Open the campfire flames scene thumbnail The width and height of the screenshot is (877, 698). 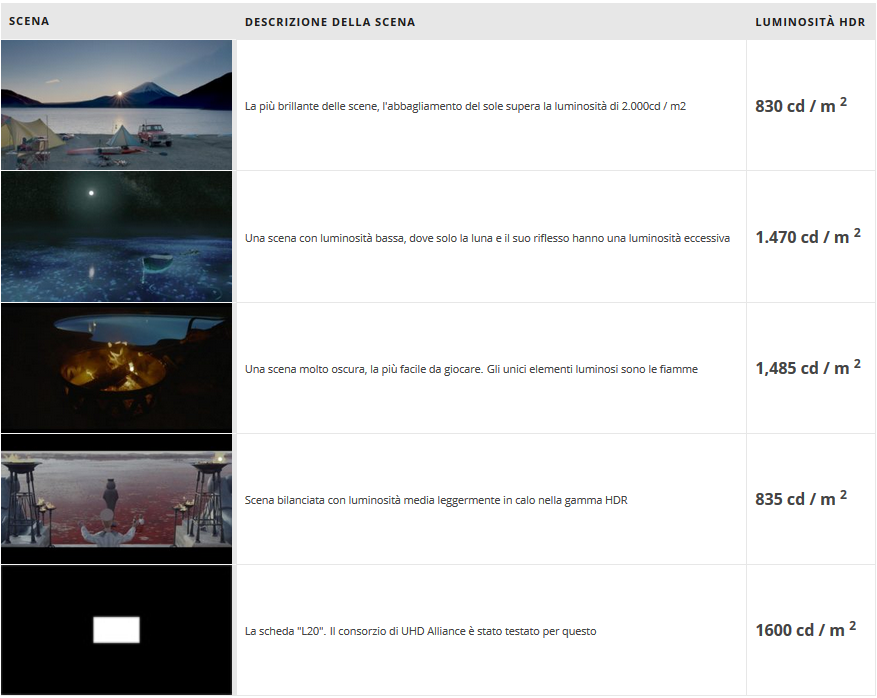point(116,368)
